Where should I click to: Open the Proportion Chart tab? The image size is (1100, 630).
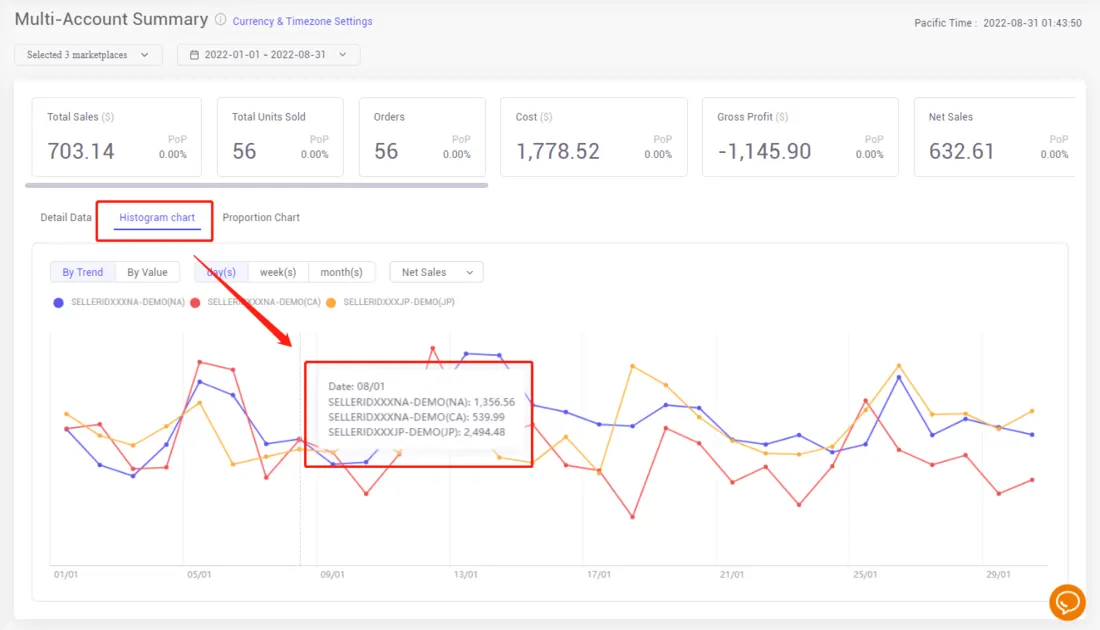pyautogui.click(x=261, y=217)
